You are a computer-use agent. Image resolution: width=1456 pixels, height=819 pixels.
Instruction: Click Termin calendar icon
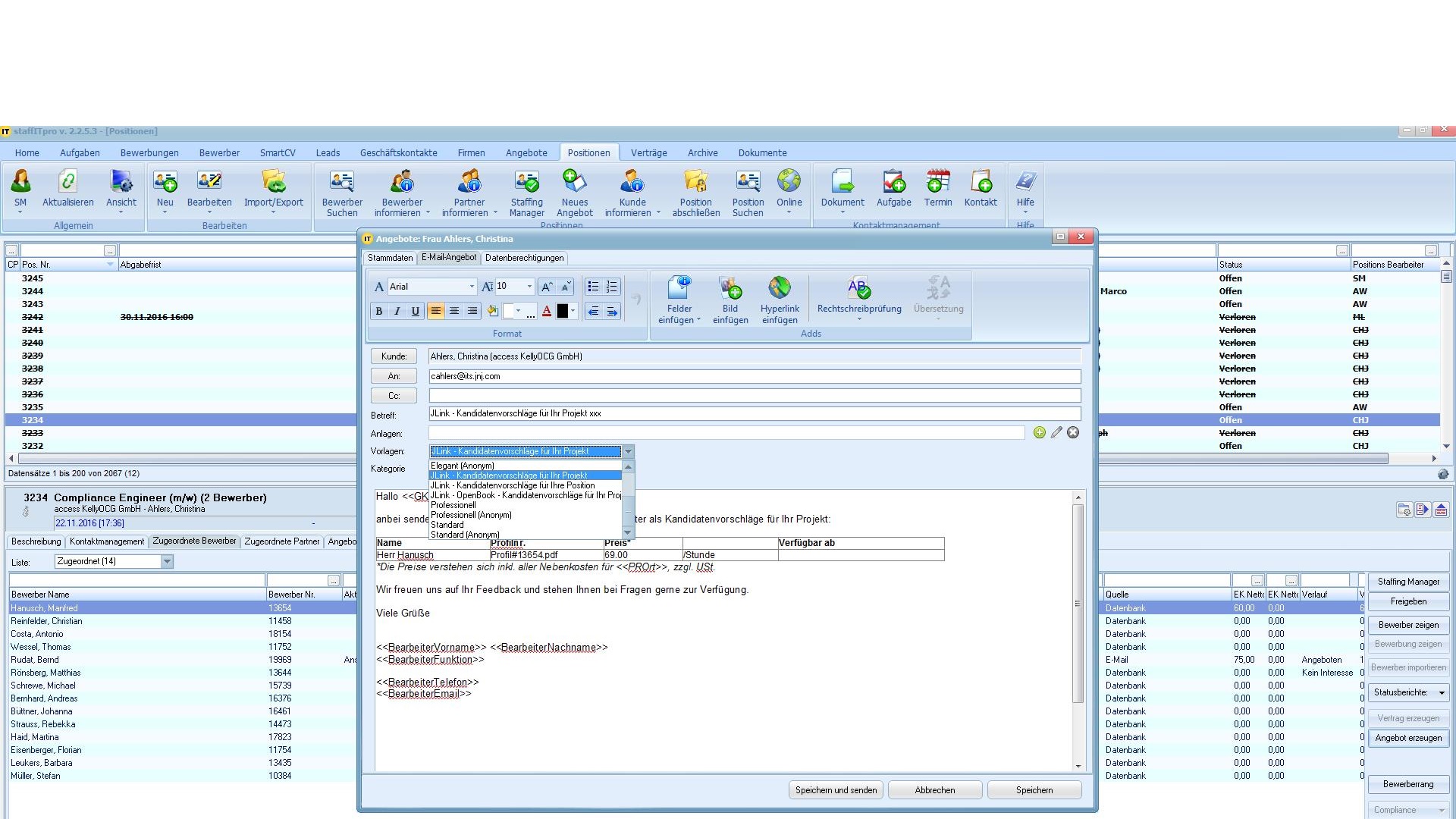pyautogui.click(x=938, y=190)
